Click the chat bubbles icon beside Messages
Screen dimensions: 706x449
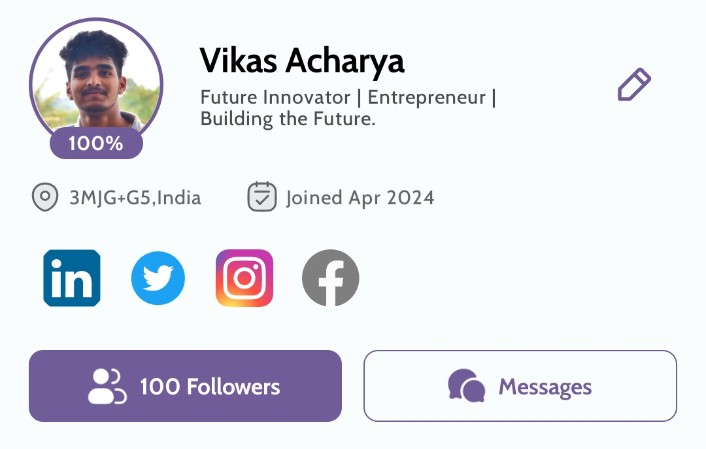[466, 387]
